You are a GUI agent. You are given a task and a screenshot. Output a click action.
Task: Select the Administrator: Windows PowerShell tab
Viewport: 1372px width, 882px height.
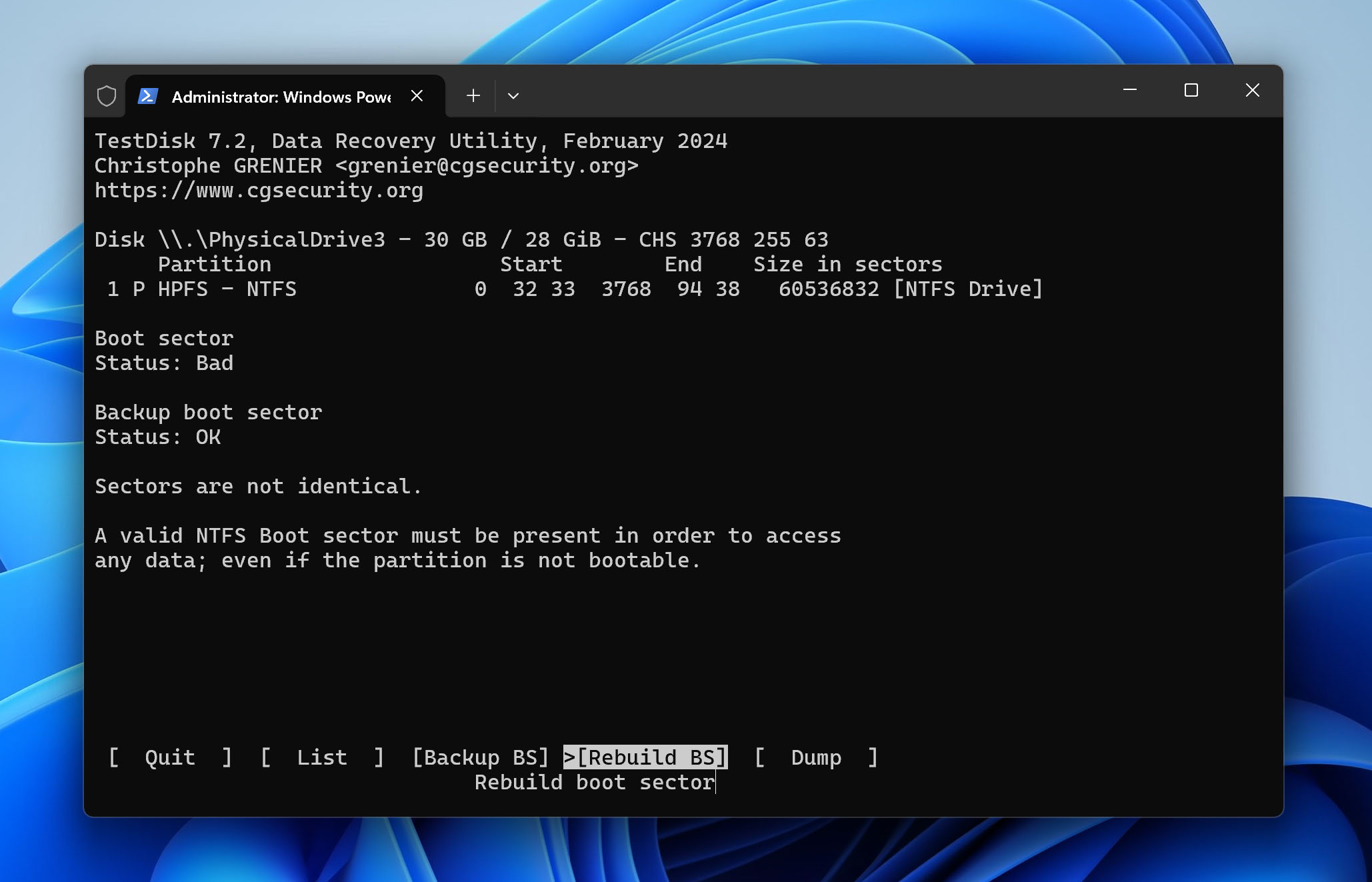(285, 97)
